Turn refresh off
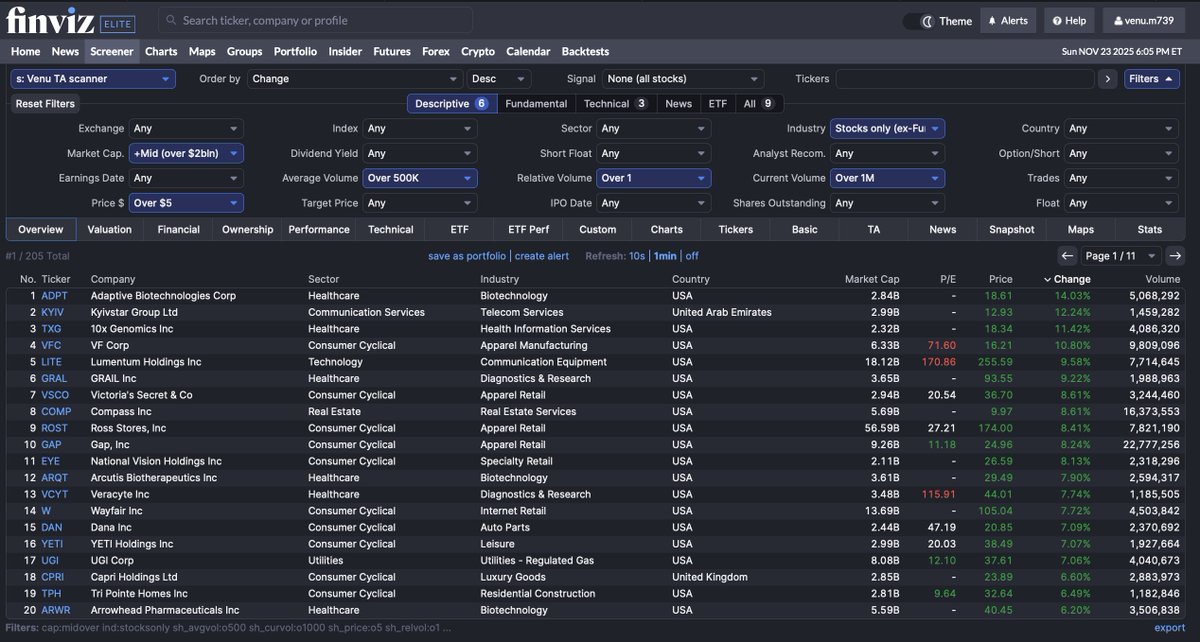 pos(692,256)
